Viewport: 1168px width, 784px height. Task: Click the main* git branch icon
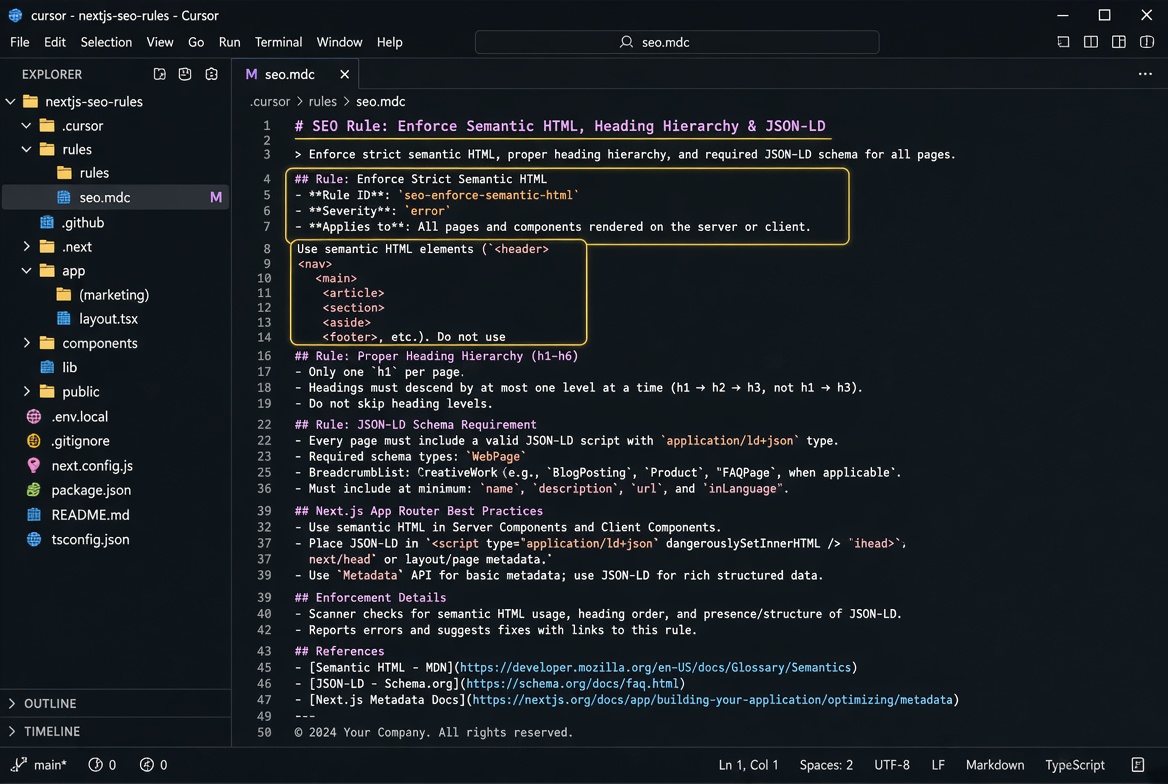coord(19,765)
